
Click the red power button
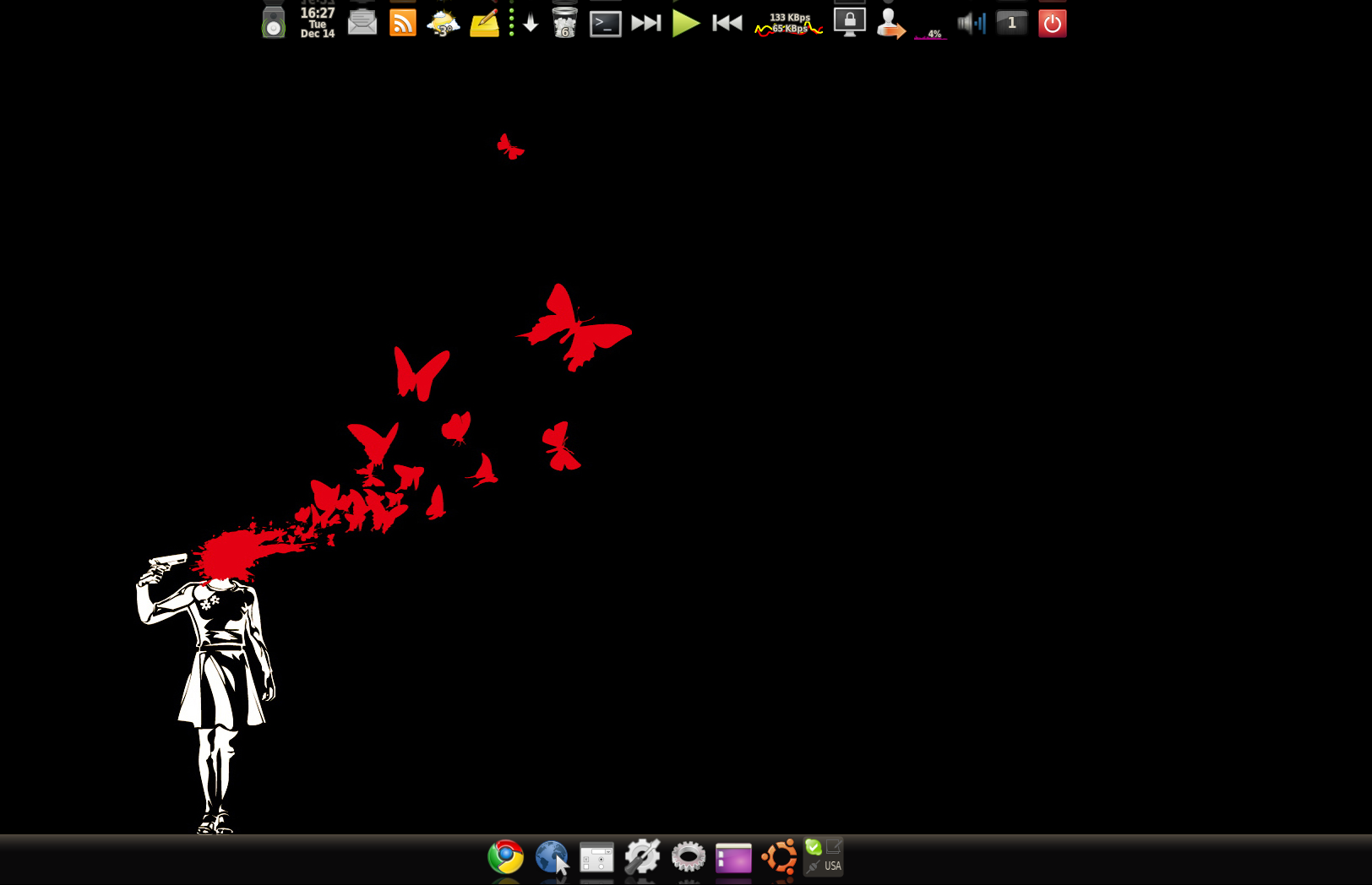click(x=1053, y=24)
